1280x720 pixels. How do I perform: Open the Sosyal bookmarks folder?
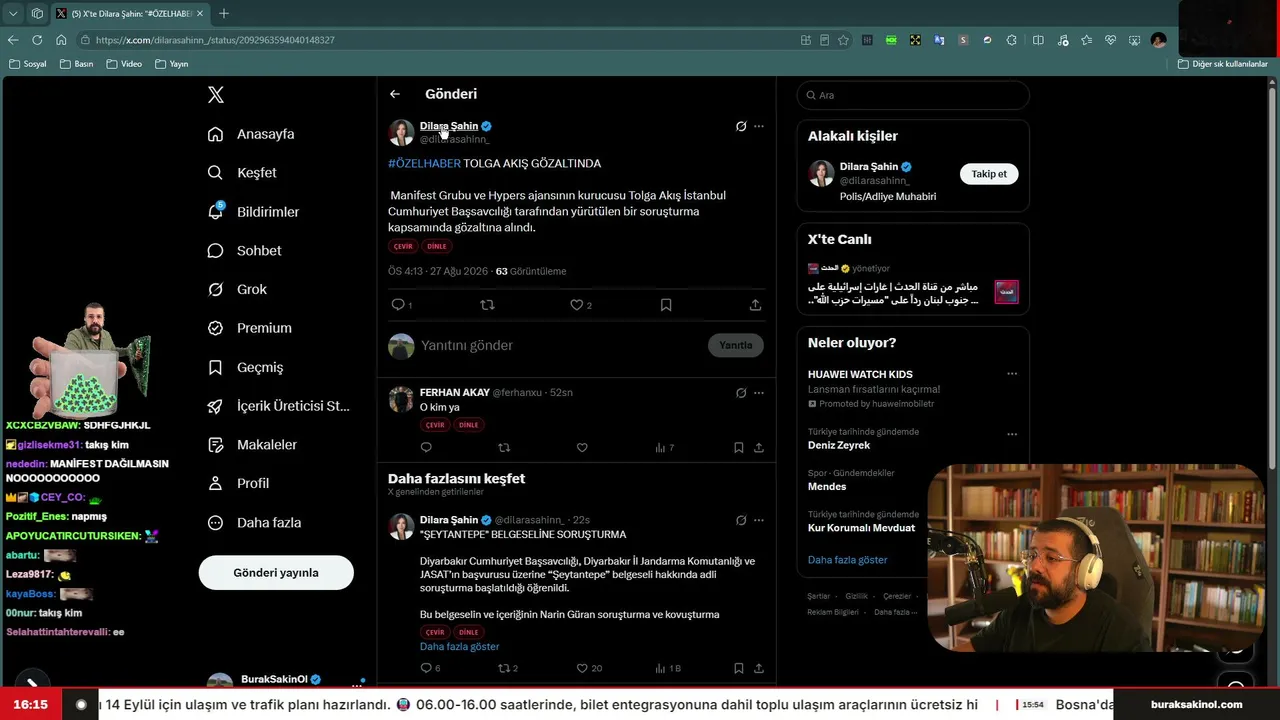point(28,64)
